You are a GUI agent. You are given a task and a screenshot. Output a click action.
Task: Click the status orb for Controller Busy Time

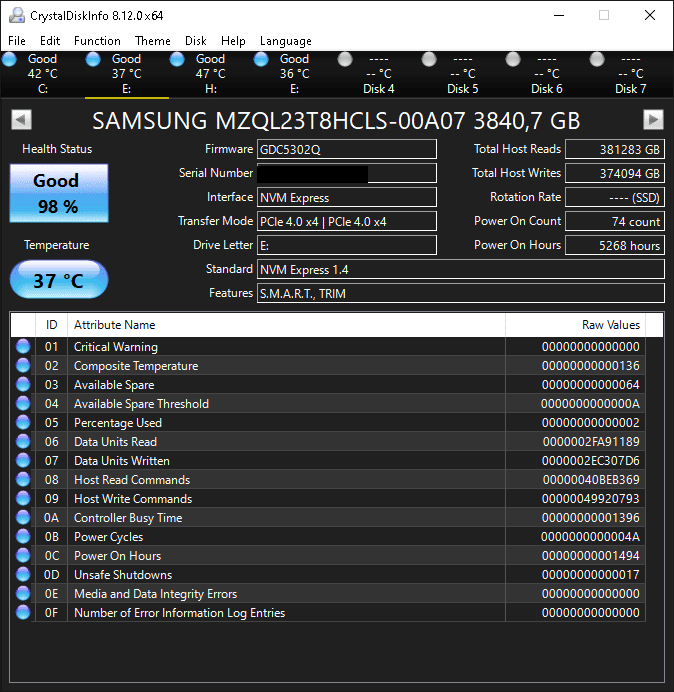pyautogui.click(x=23, y=517)
